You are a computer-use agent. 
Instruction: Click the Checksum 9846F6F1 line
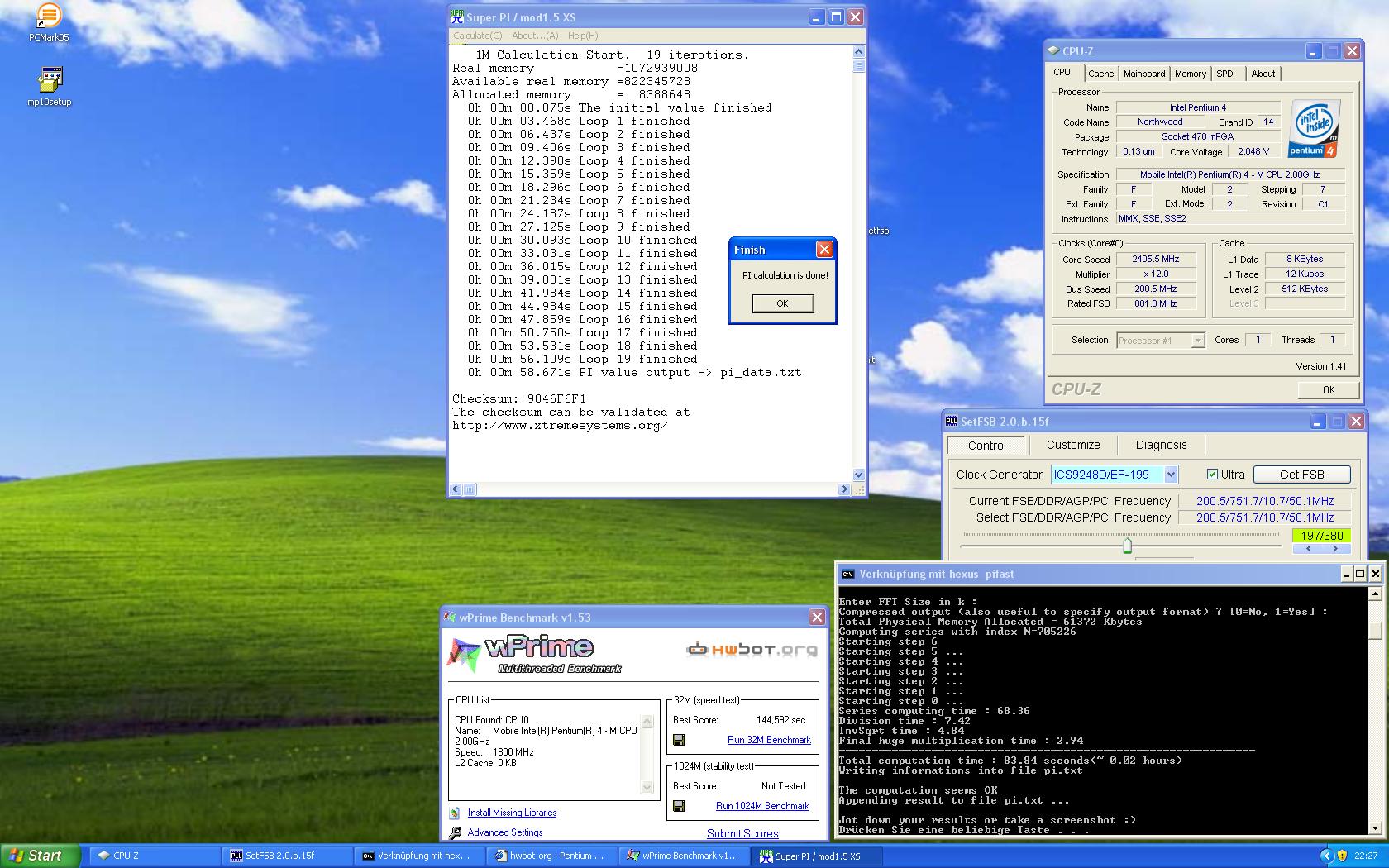(x=519, y=399)
